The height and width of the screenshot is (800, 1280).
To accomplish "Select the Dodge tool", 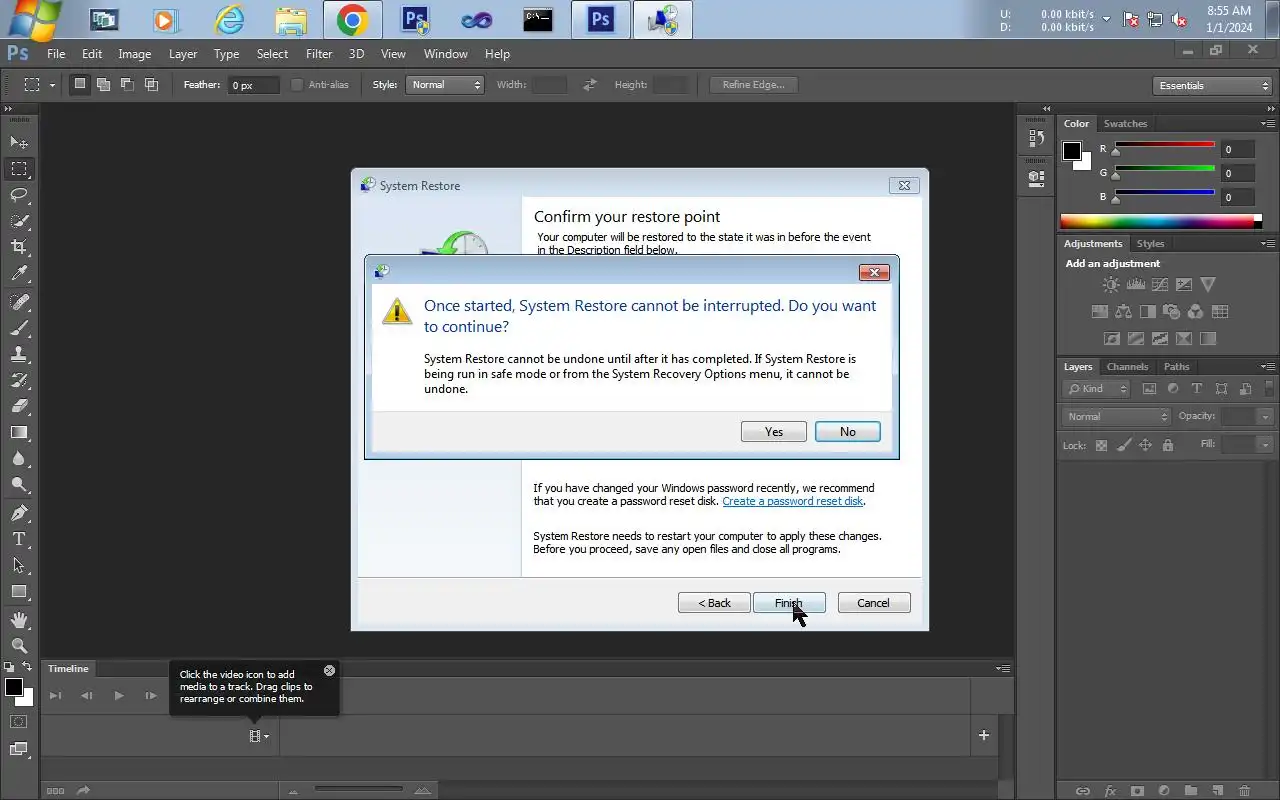I will coord(19,484).
